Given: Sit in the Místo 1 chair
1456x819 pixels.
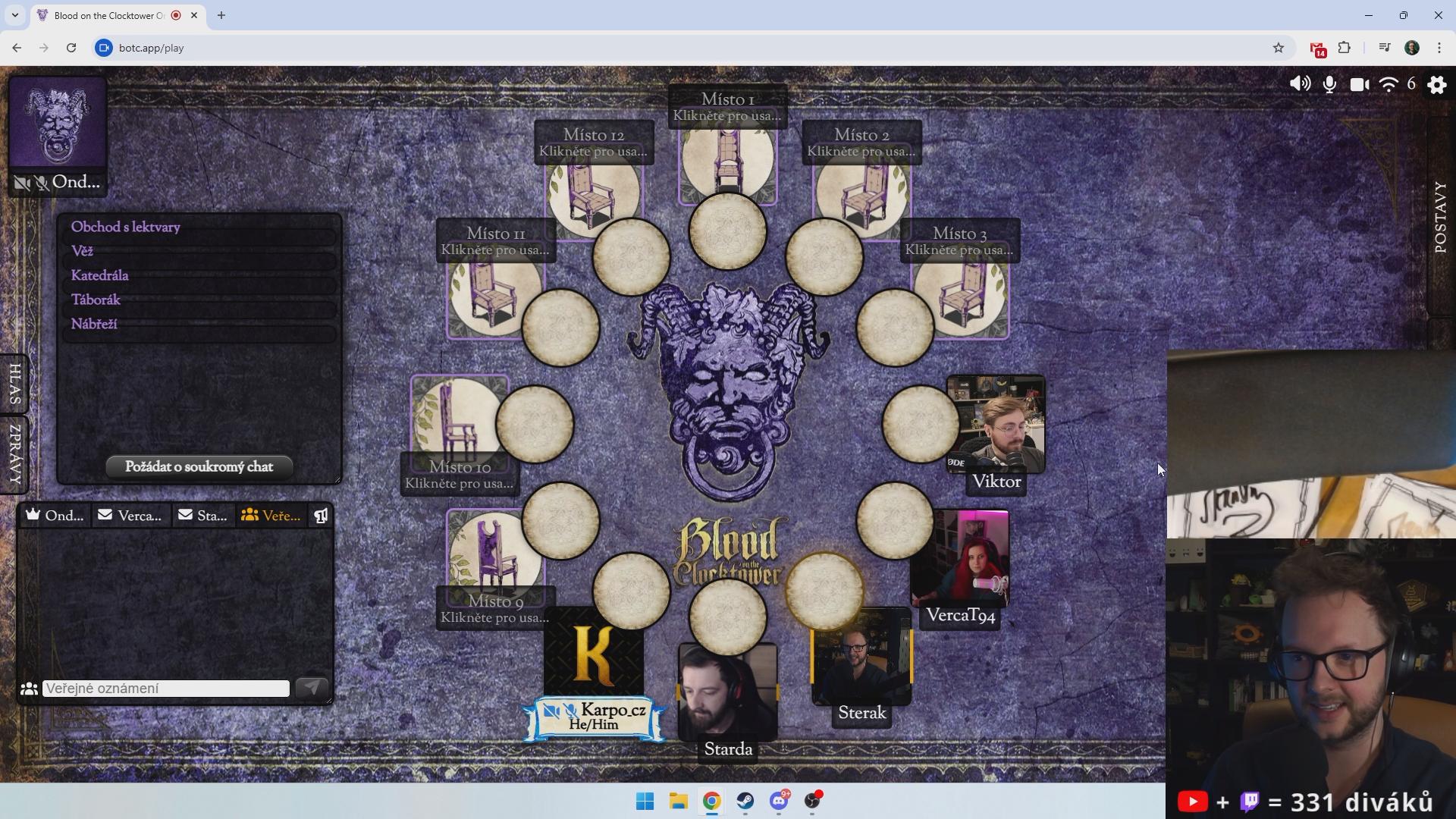Looking at the screenshot, I should (726, 159).
